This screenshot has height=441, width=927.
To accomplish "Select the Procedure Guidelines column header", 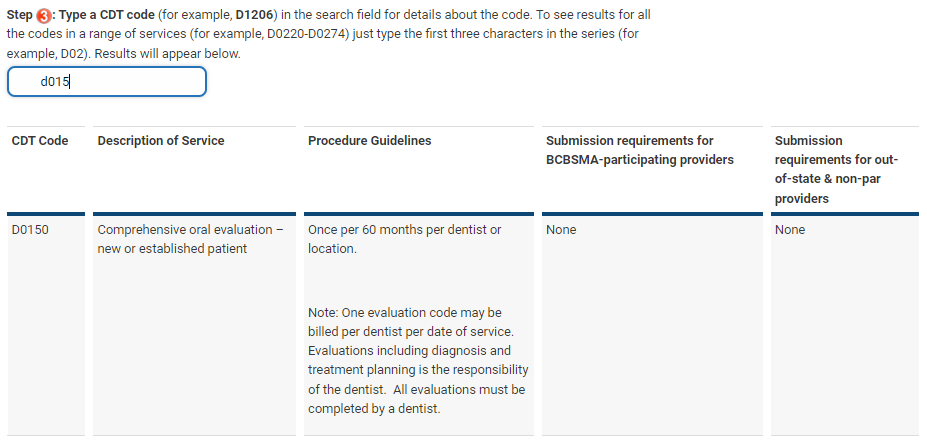I will pos(369,141).
